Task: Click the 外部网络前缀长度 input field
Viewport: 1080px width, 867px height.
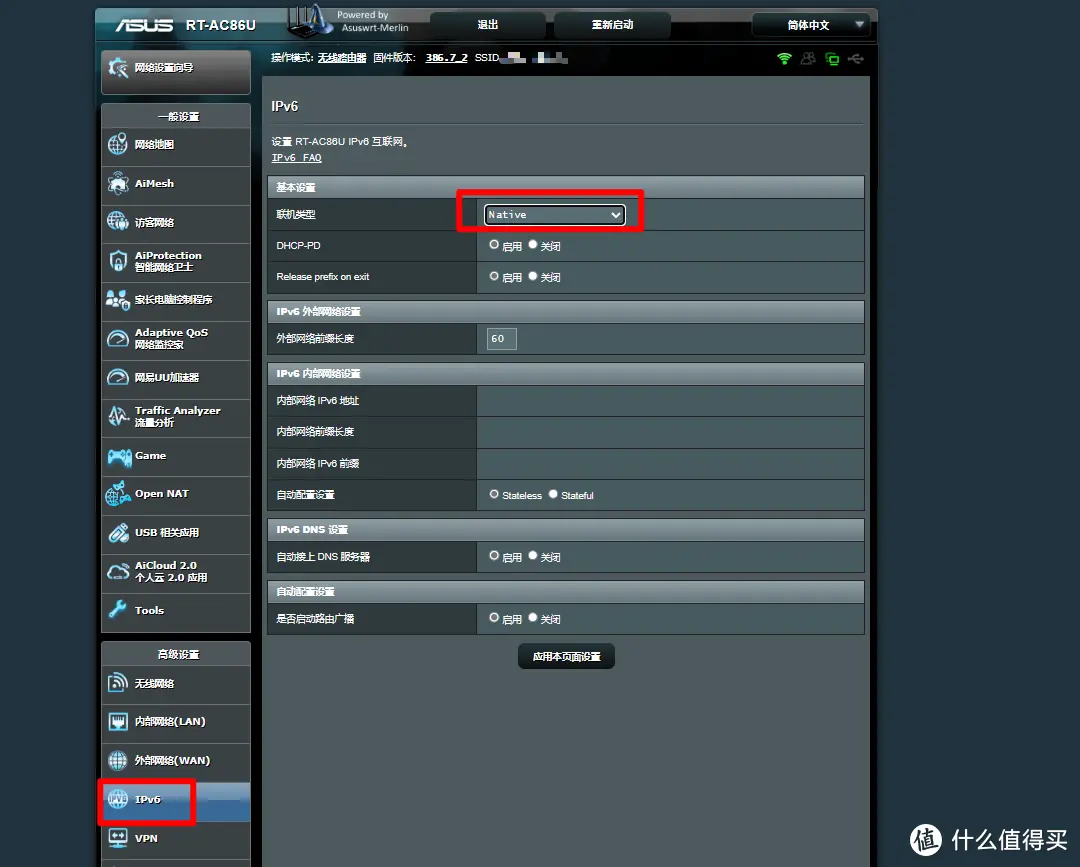Action: pyautogui.click(x=501, y=339)
